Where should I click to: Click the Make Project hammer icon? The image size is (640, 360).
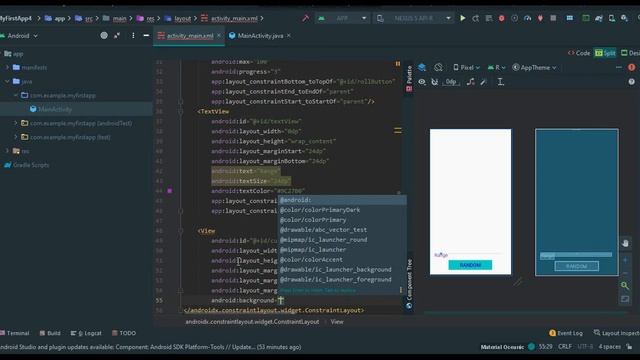[305, 18]
